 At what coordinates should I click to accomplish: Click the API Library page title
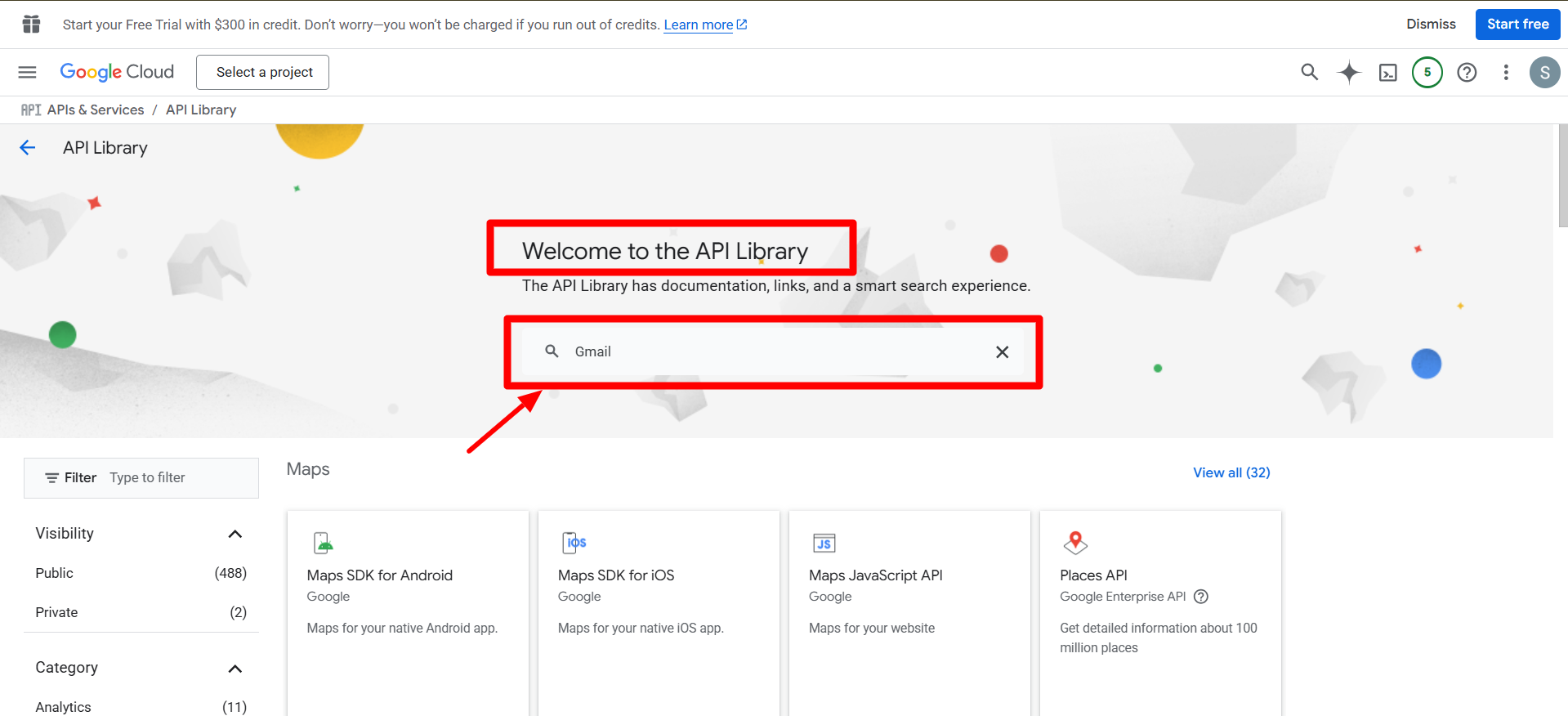[105, 148]
